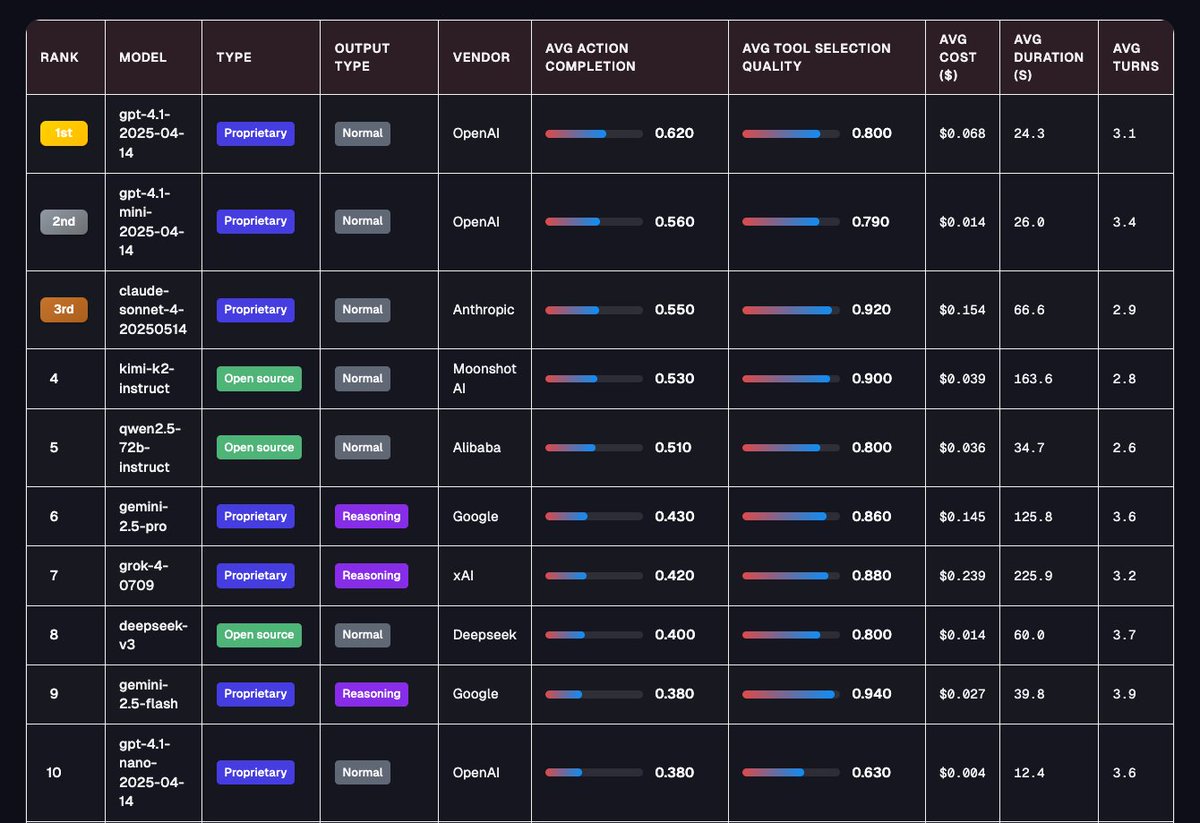This screenshot has width=1200, height=823.
Task: Click the Reasoning tag for gemini-2.5-flash
Action: pyautogui.click(x=371, y=693)
